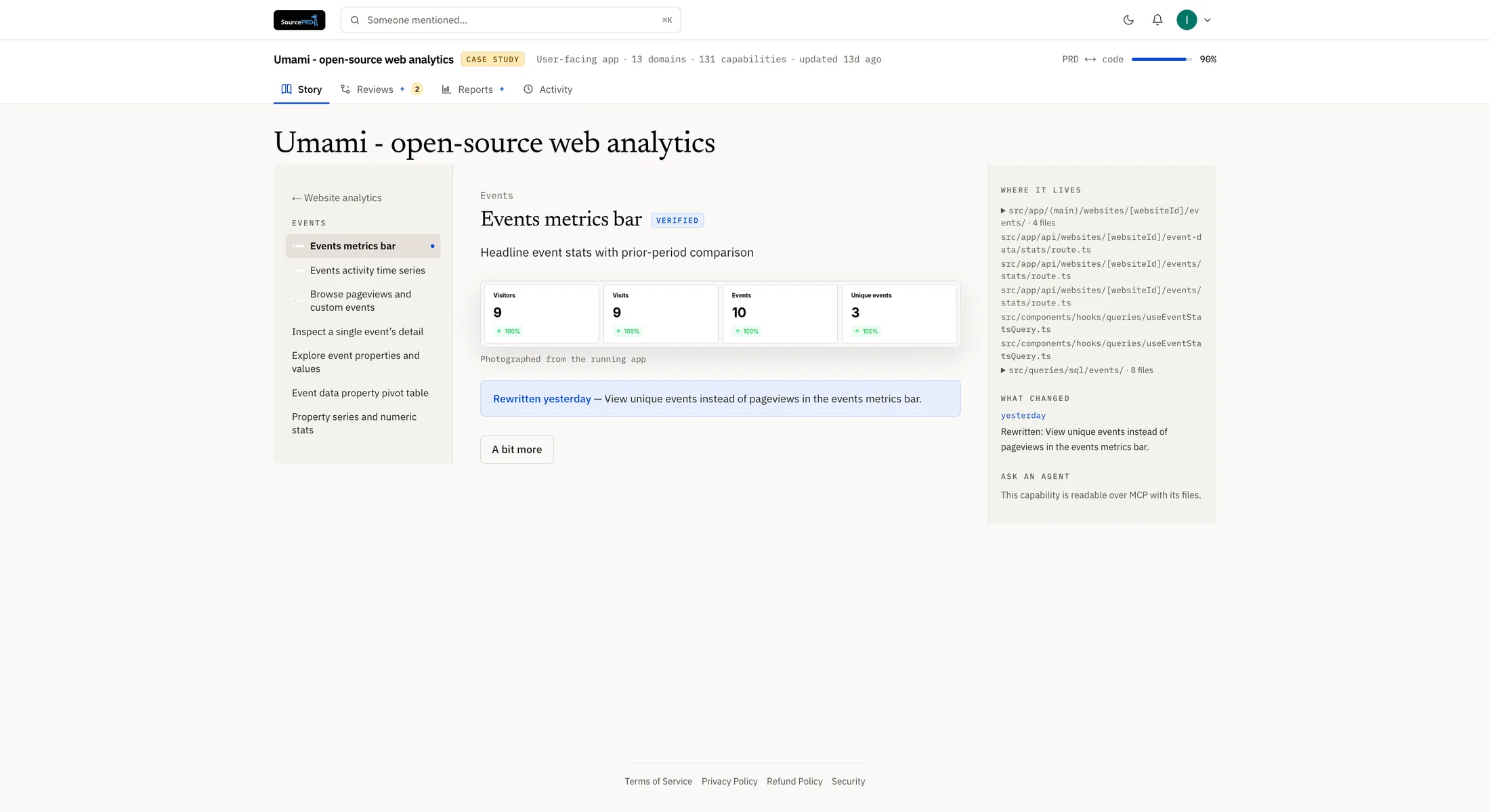1490x812 pixels.
Task: Click the PRD to code progress bar
Action: [x=1162, y=60]
